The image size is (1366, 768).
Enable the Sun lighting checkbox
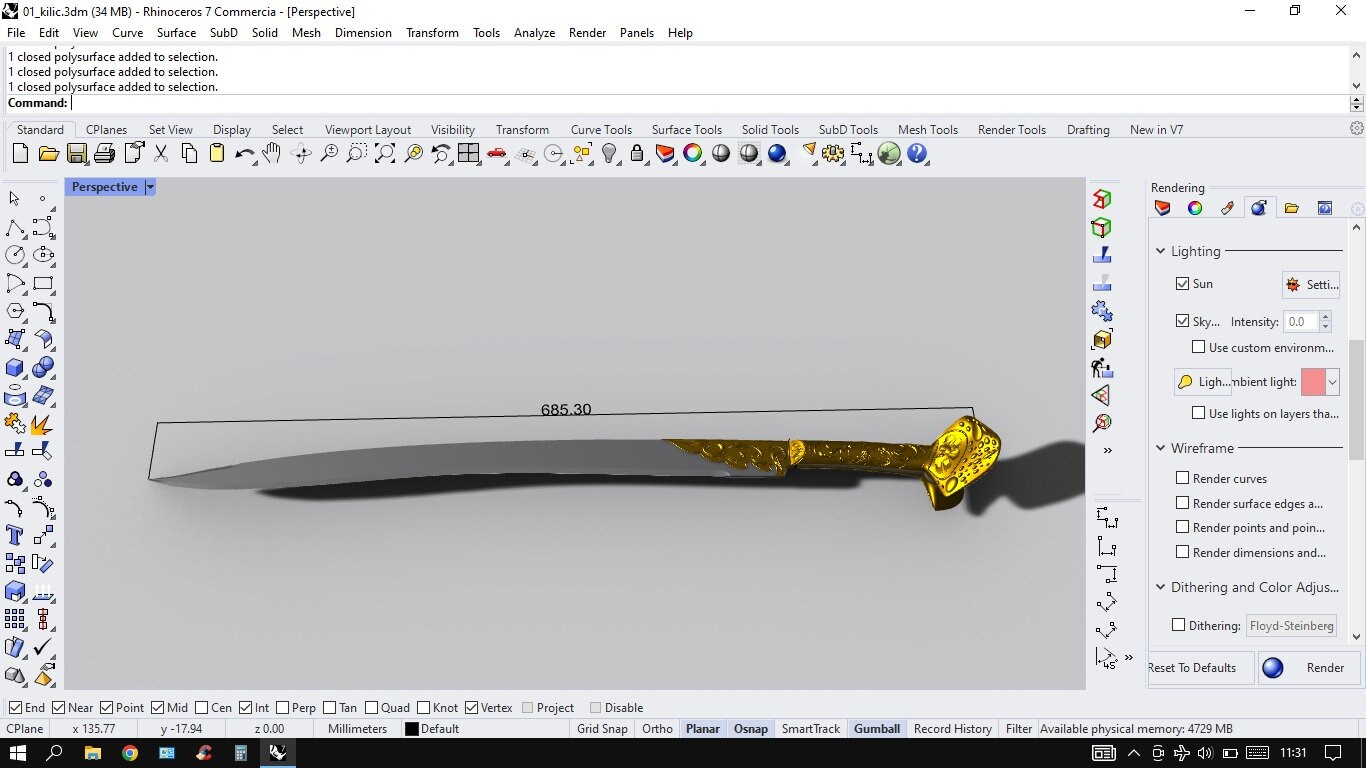tap(1183, 283)
